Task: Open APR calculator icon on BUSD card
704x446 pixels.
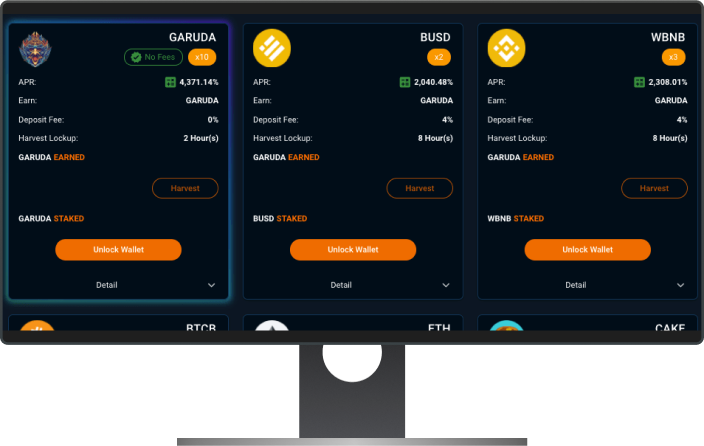Action: point(405,82)
